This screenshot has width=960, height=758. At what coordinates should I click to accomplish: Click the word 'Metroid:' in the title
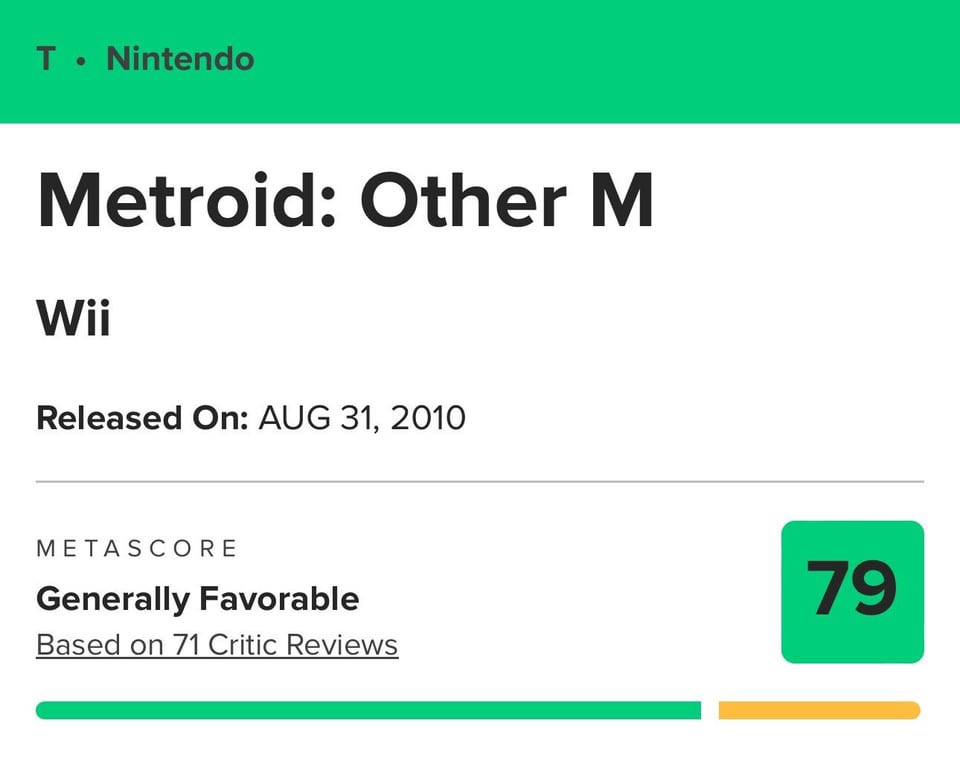click(x=187, y=200)
